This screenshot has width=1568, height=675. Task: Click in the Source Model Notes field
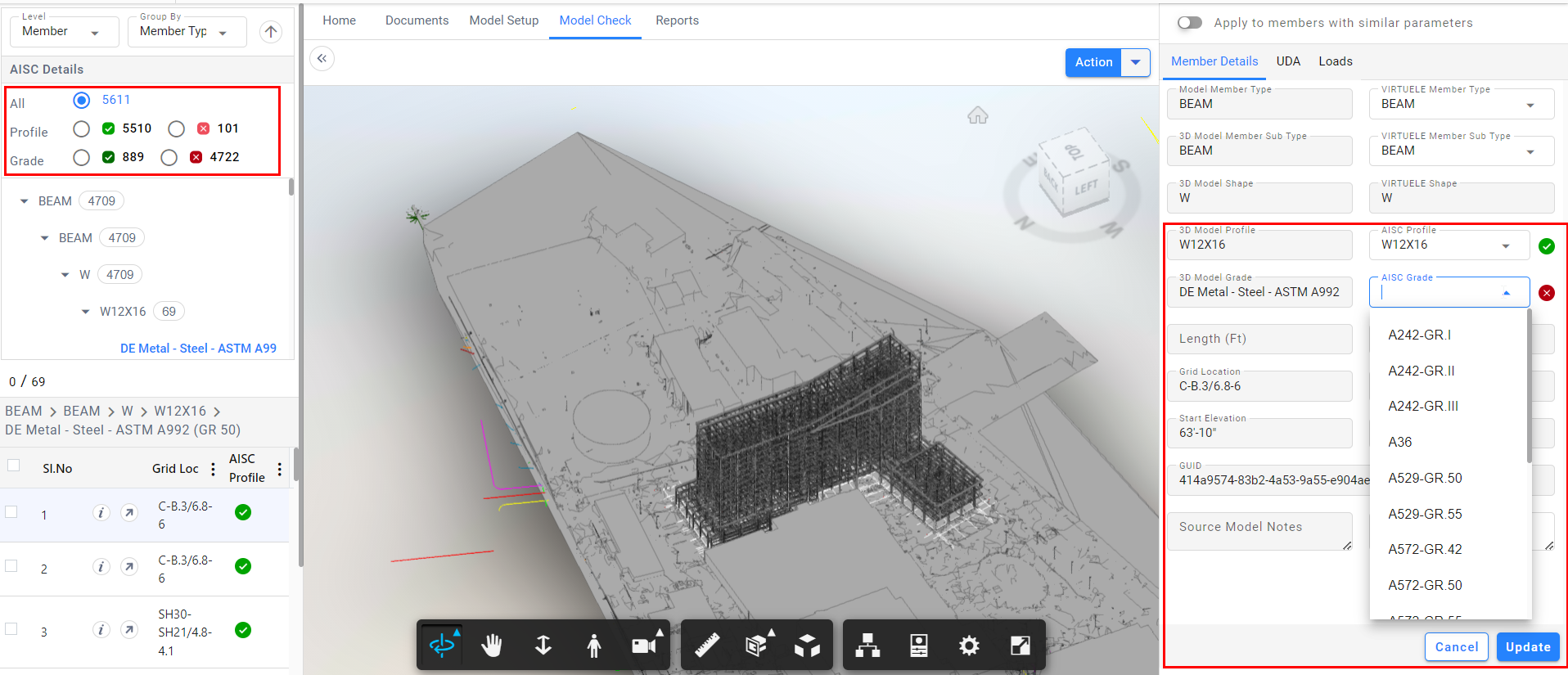point(1259,531)
